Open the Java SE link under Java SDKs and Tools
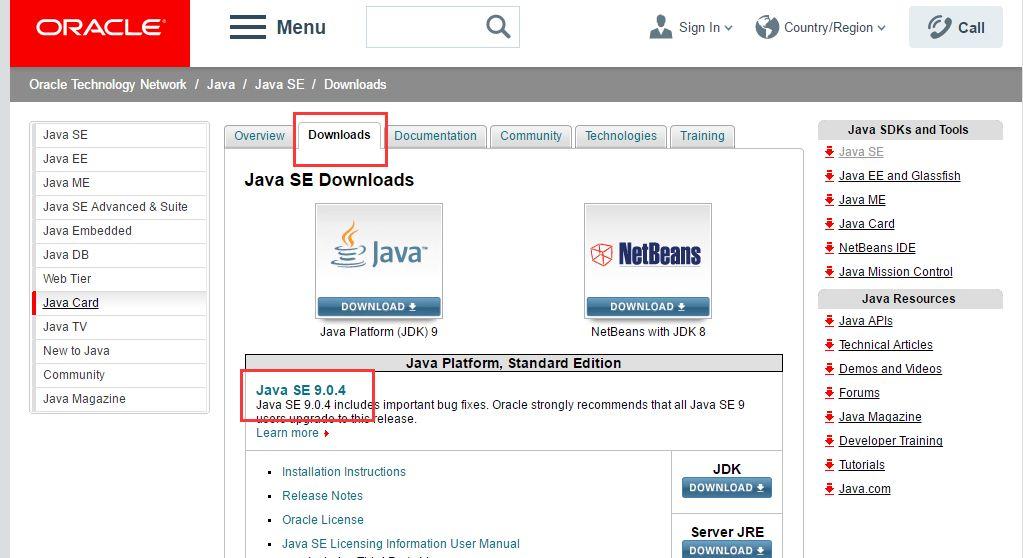The image size is (1023, 558). tap(861, 152)
